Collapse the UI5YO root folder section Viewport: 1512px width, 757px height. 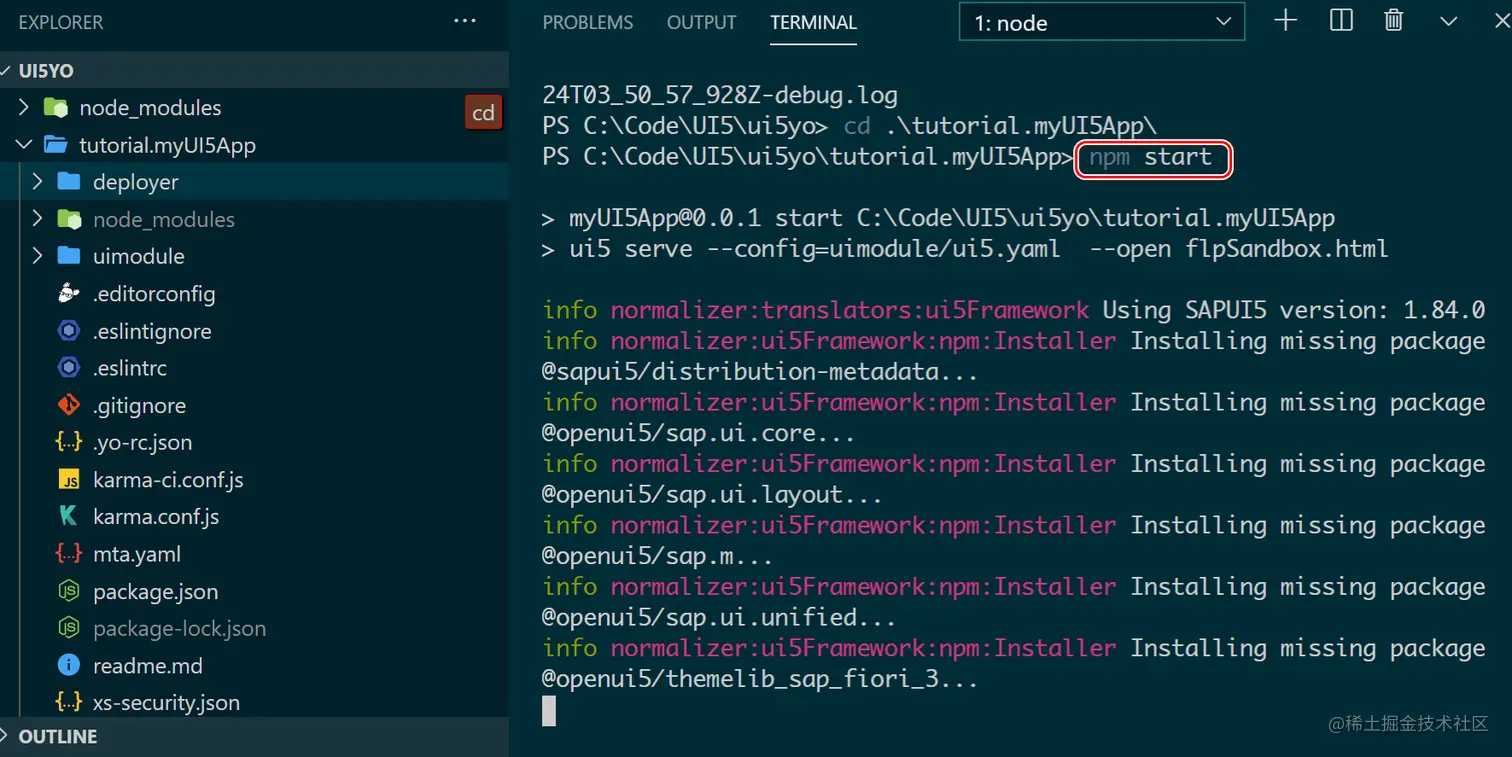(7, 71)
